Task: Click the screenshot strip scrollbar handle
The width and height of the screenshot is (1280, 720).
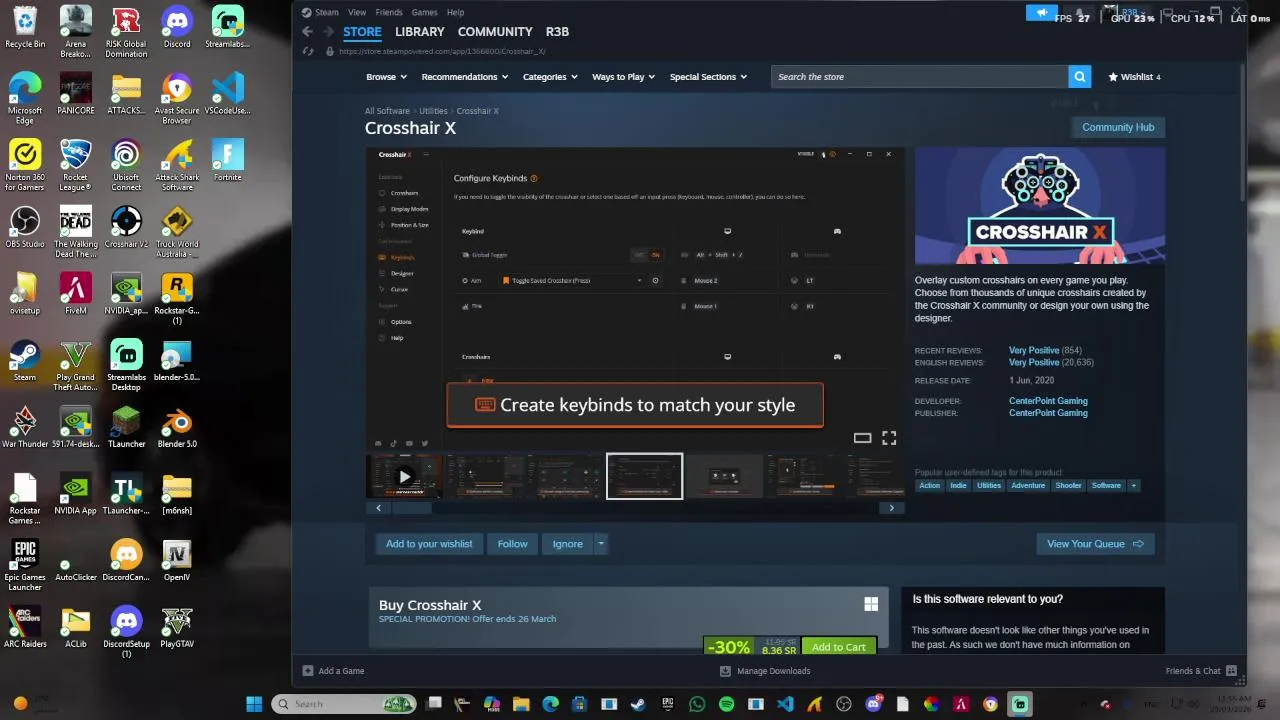Action: (411, 508)
